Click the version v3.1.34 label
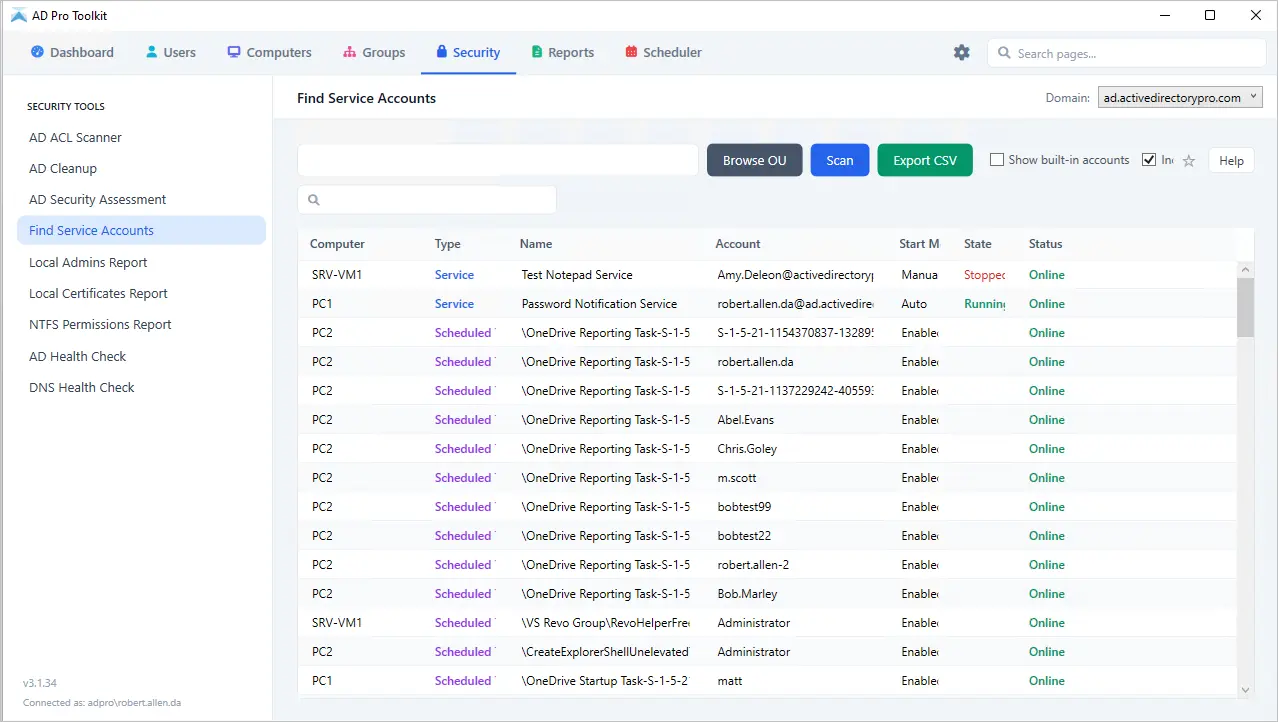The height and width of the screenshot is (722, 1278). coord(40,684)
